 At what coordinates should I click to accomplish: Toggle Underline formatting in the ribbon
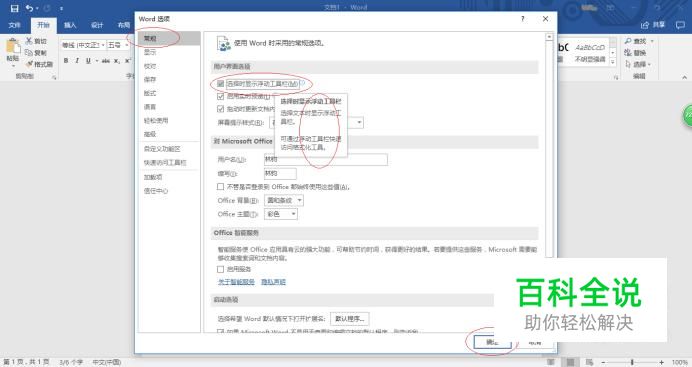coord(88,60)
